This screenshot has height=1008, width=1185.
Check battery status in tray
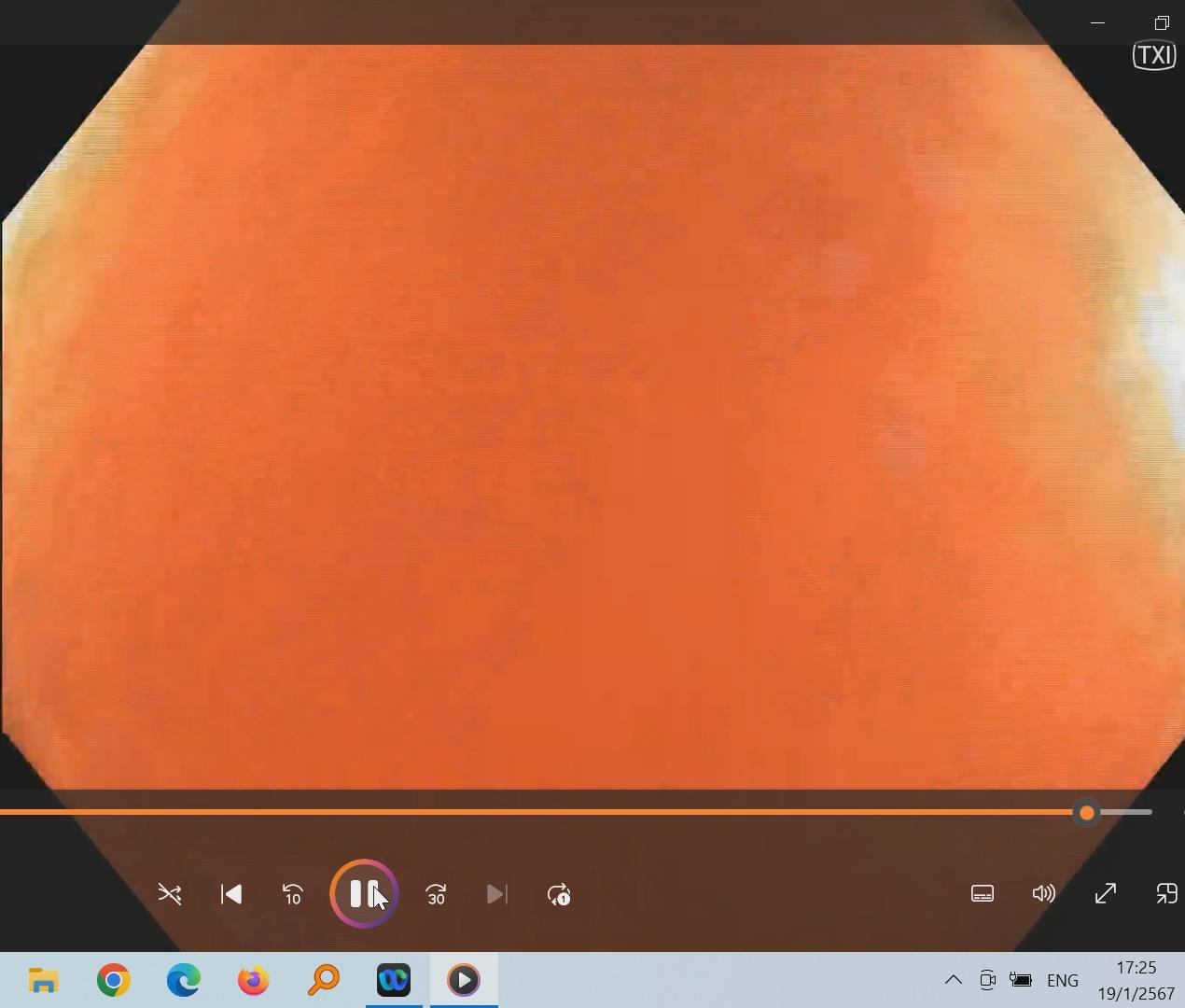point(1021,980)
